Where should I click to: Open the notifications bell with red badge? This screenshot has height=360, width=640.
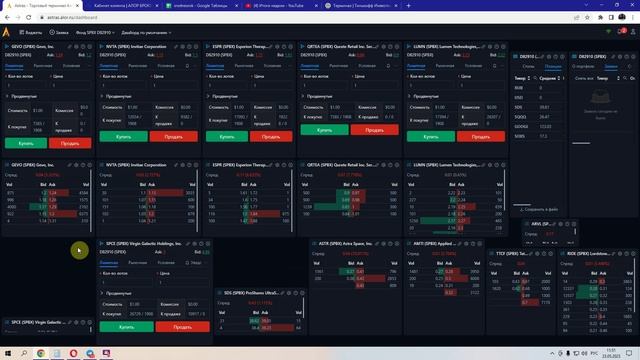[622, 32]
